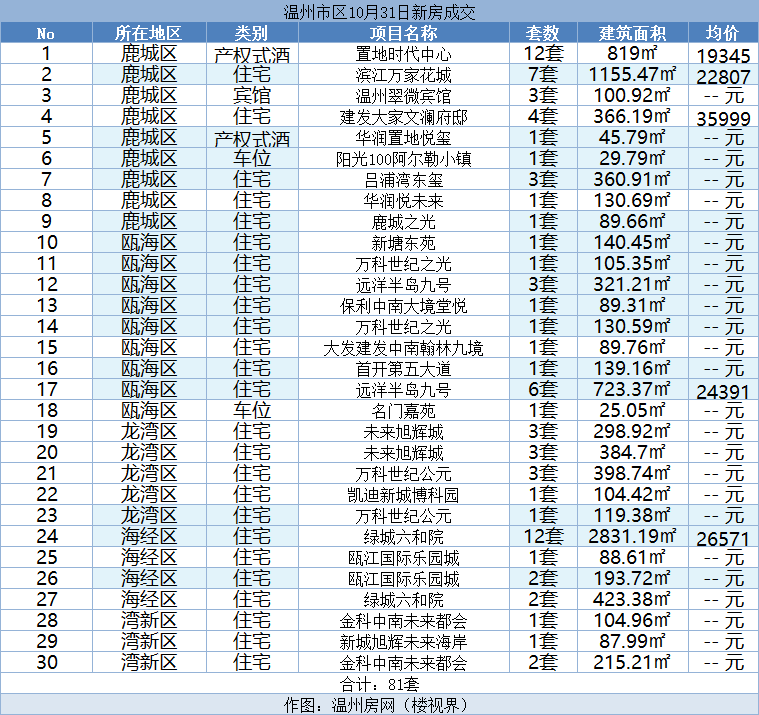
Task: Click project name 凯迪新城博科园
Action: (403, 495)
